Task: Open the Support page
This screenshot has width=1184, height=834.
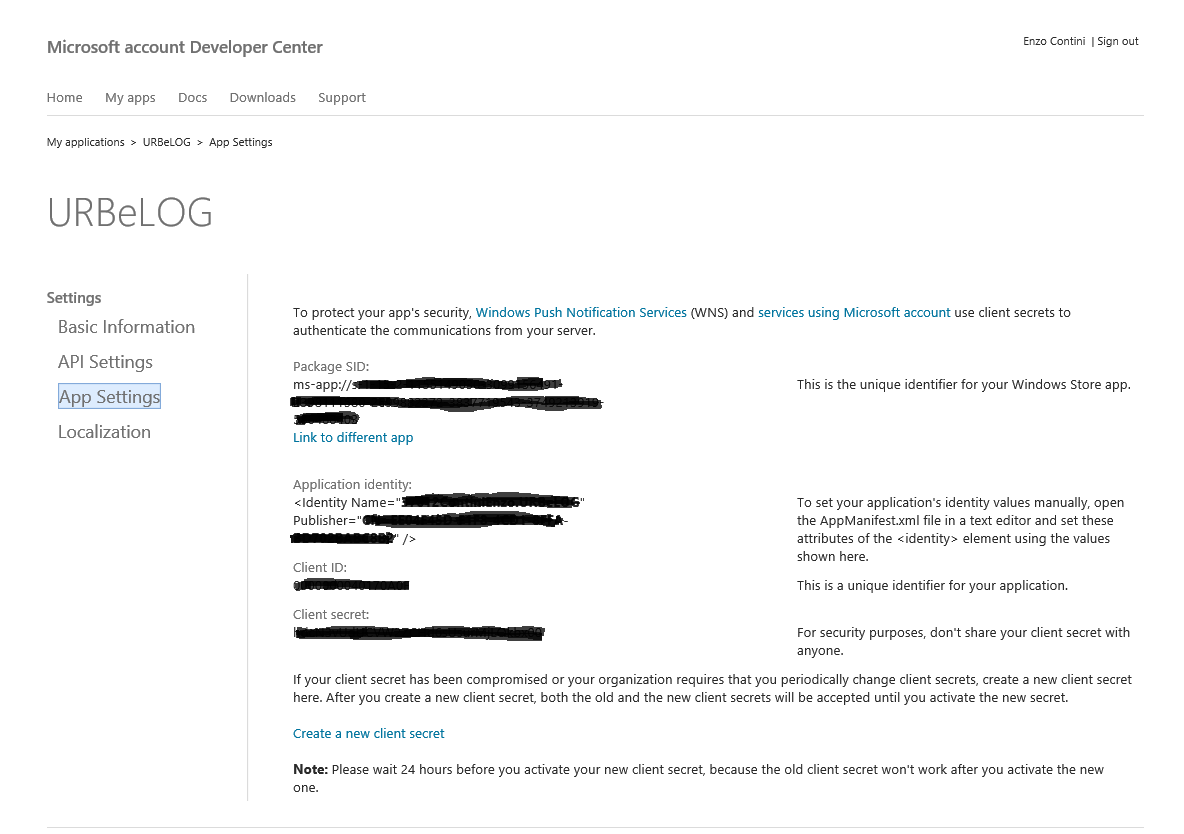Action: coord(342,97)
